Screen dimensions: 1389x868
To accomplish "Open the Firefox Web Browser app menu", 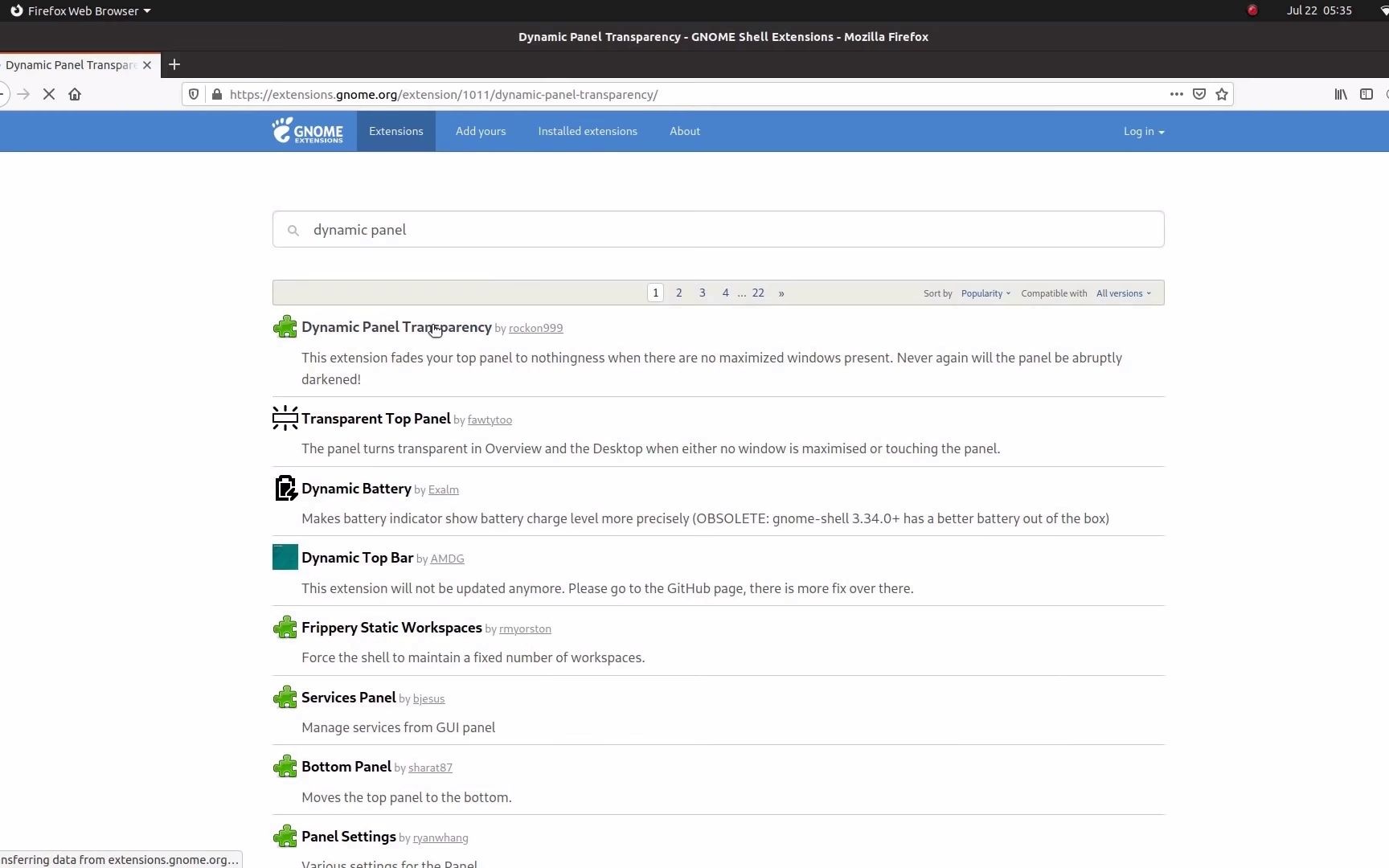I will tap(80, 10).
